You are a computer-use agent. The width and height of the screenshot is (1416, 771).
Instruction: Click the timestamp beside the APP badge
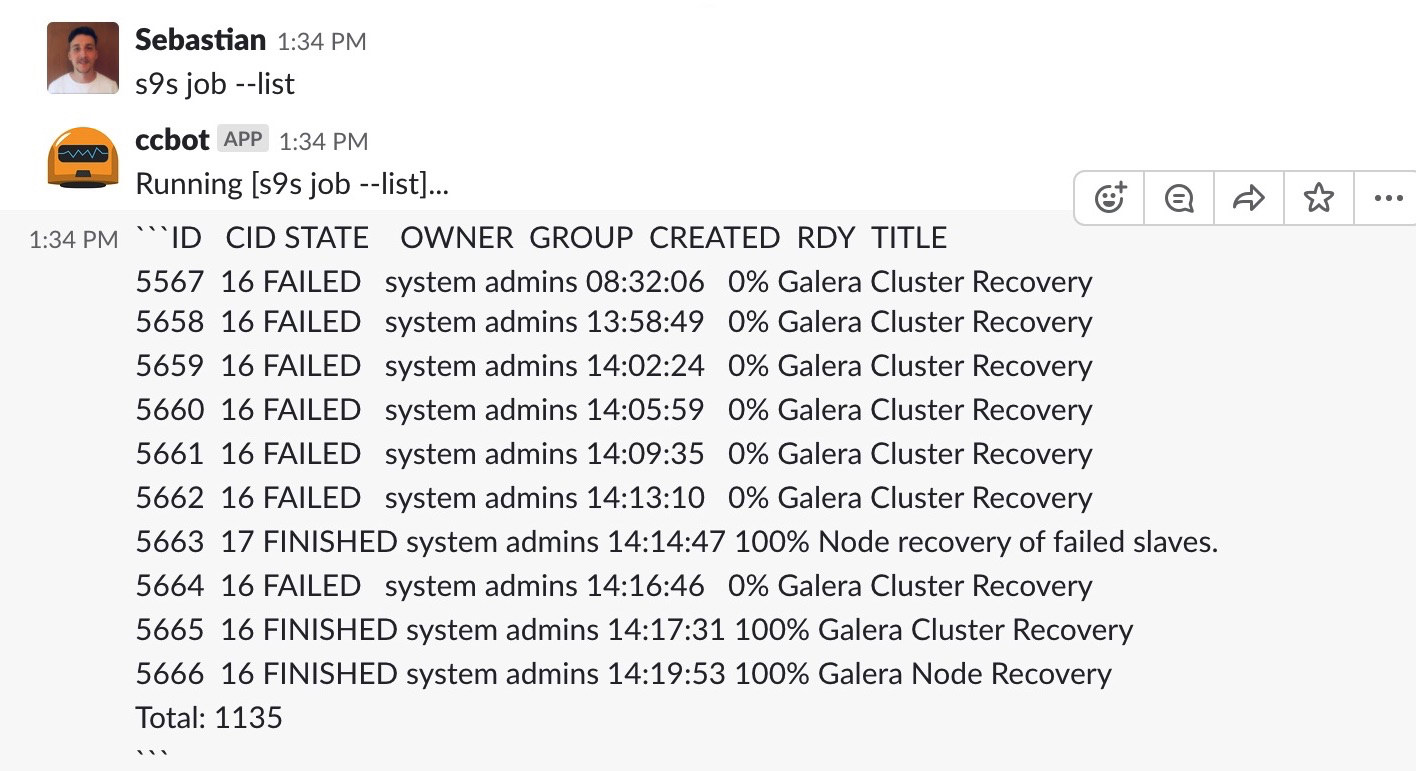point(323,142)
